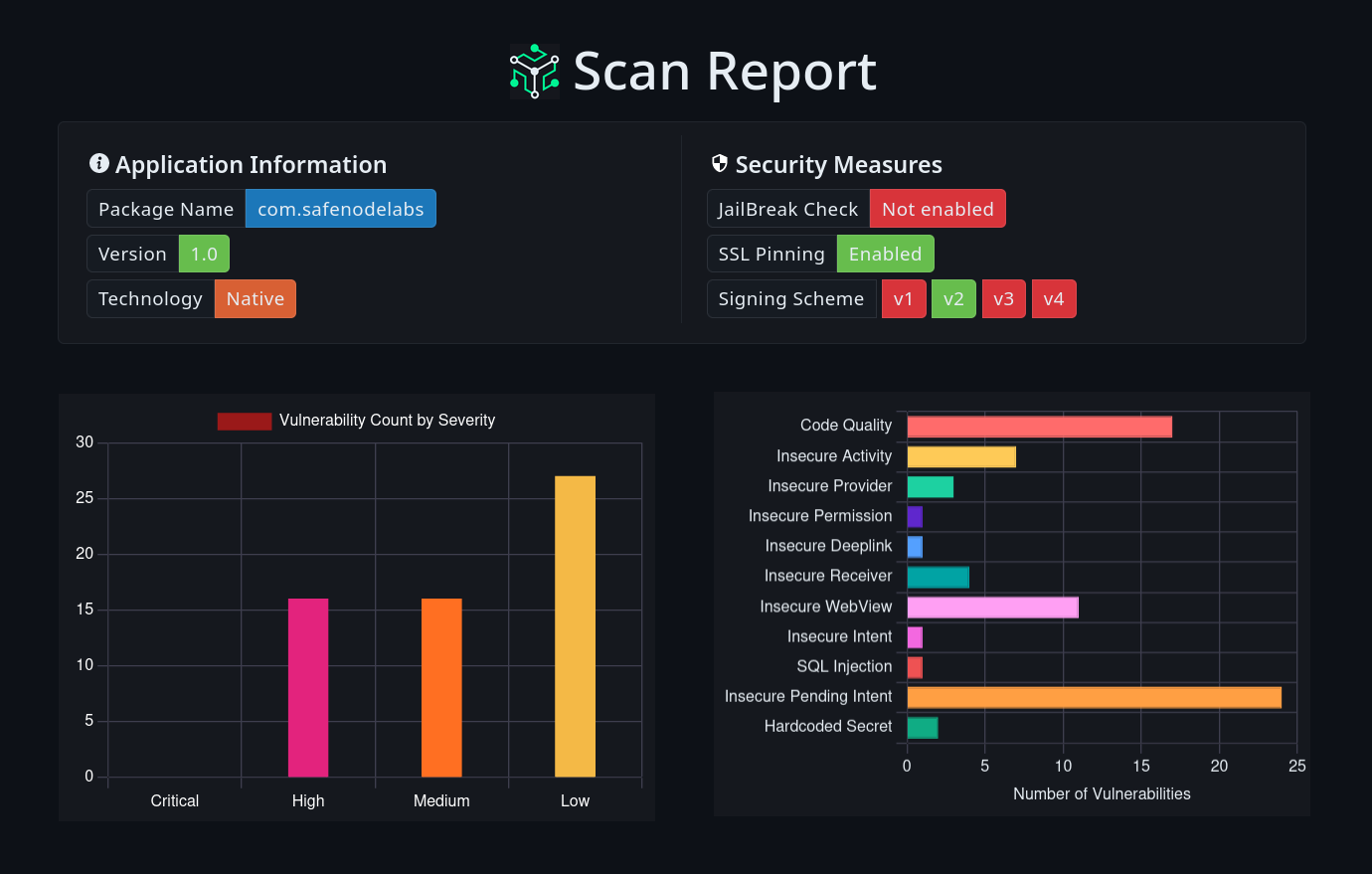The width and height of the screenshot is (1372, 874).
Task: Click the SSL Pinning label
Action: (x=772, y=254)
